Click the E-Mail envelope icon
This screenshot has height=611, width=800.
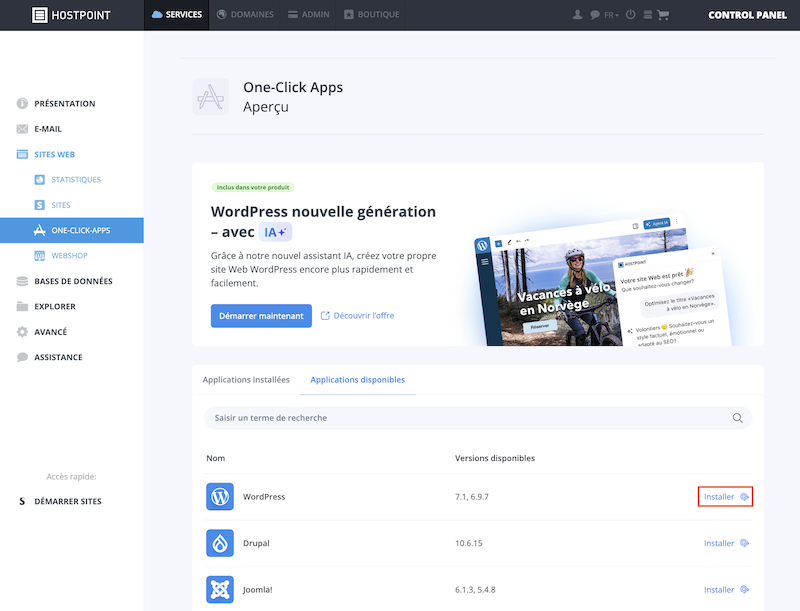22,129
